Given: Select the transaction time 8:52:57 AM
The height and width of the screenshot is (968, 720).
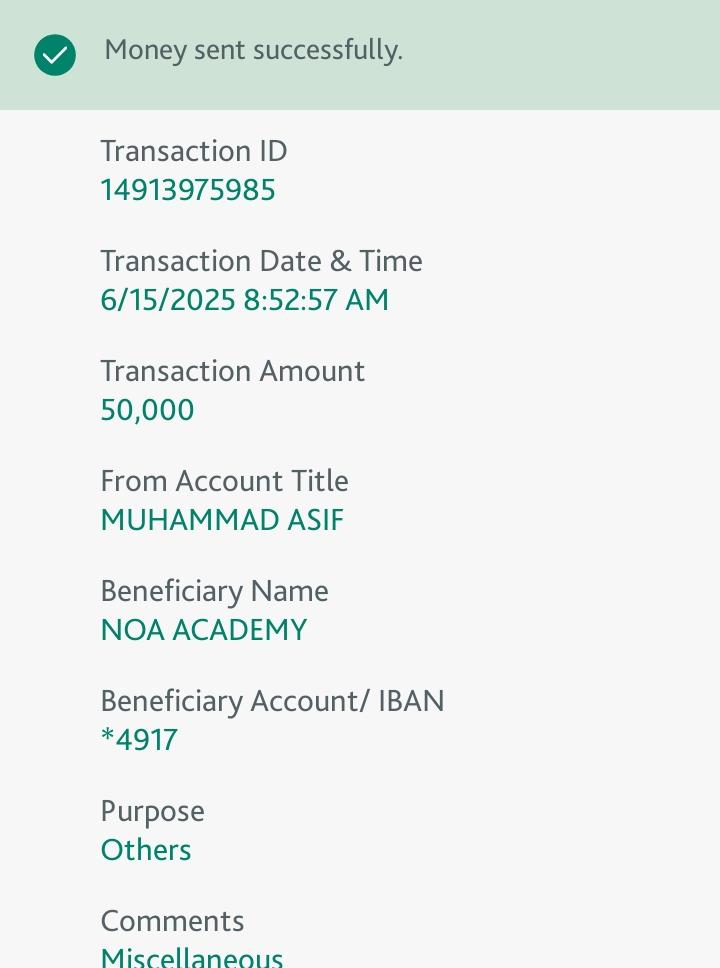Looking at the screenshot, I should [316, 300].
